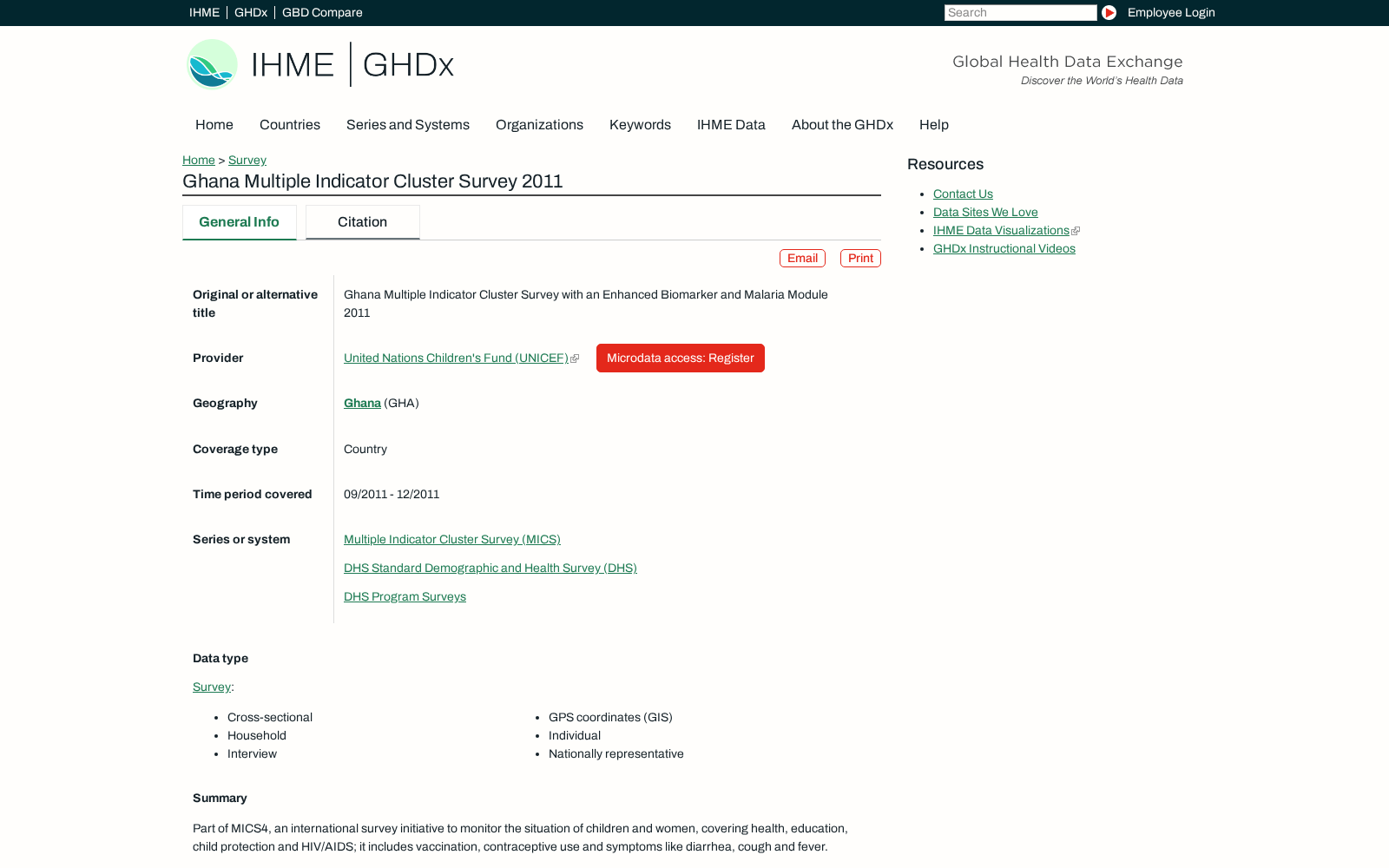The image size is (1389, 868).
Task: Open United Nations Children's Fund (UNICEF) link
Action: [x=456, y=358]
